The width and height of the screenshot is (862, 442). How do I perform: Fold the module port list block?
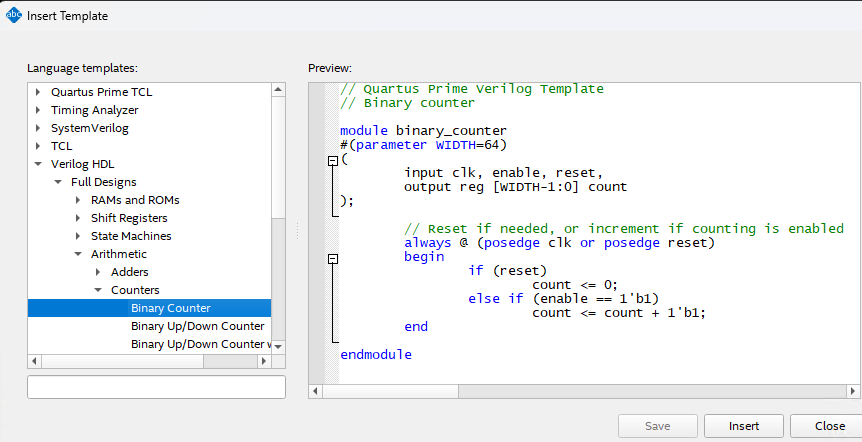334,161
